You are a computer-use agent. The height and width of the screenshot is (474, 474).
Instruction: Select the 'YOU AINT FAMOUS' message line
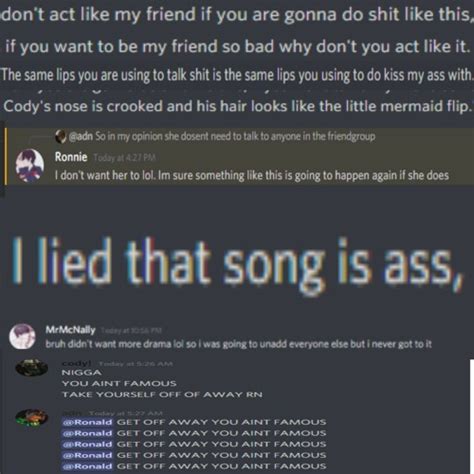point(119,383)
